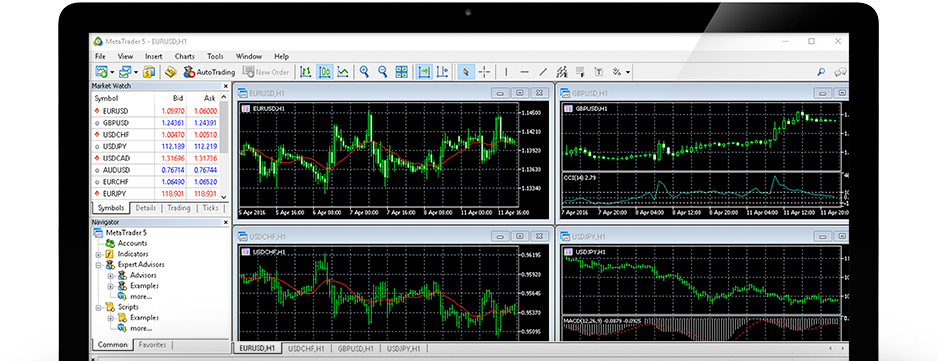This screenshot has width=940, height=361.
Task: Click more... under Expert Advisors
Action: click(x=141, y=296)
